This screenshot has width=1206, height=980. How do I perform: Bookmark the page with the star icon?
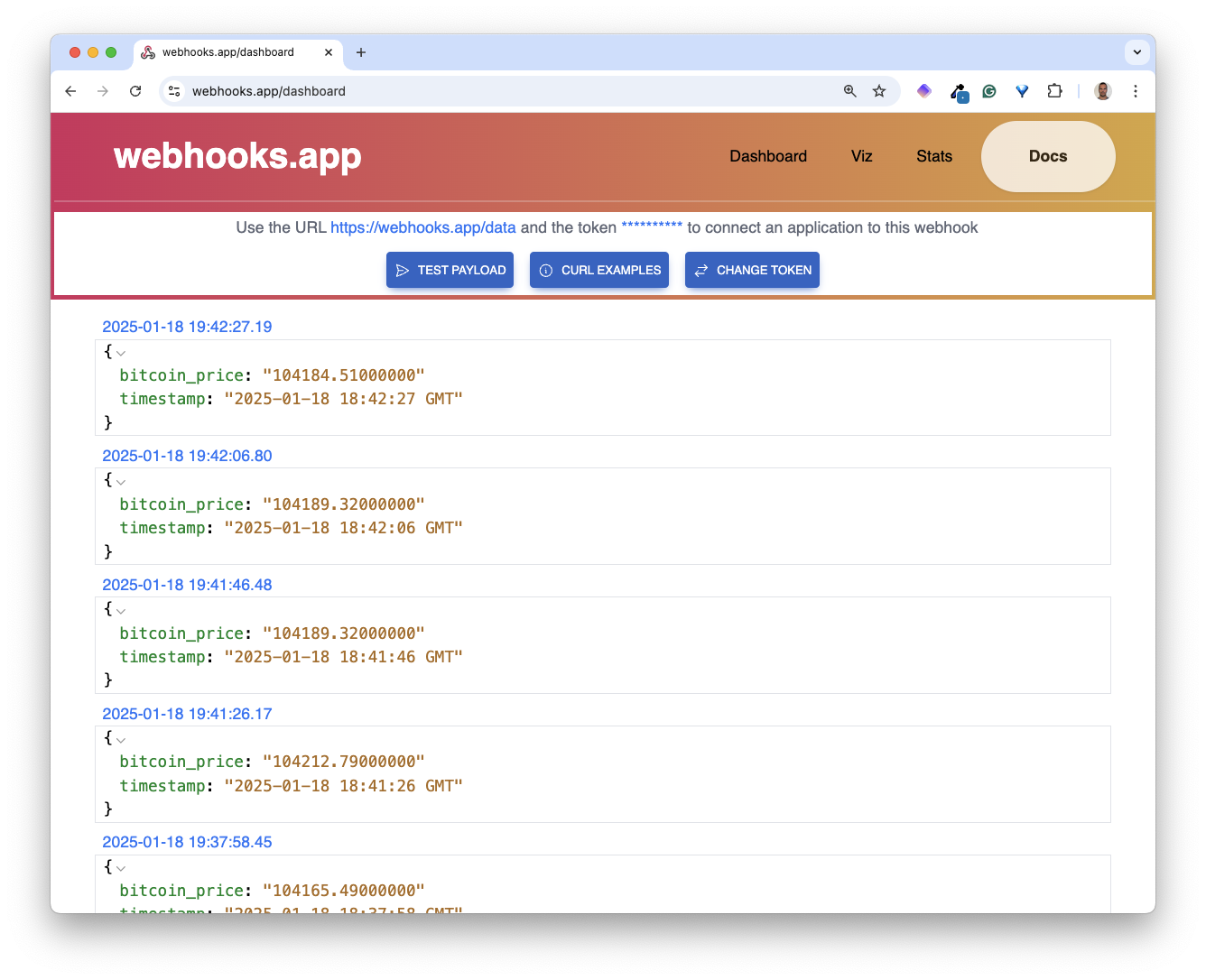point(878,91)
